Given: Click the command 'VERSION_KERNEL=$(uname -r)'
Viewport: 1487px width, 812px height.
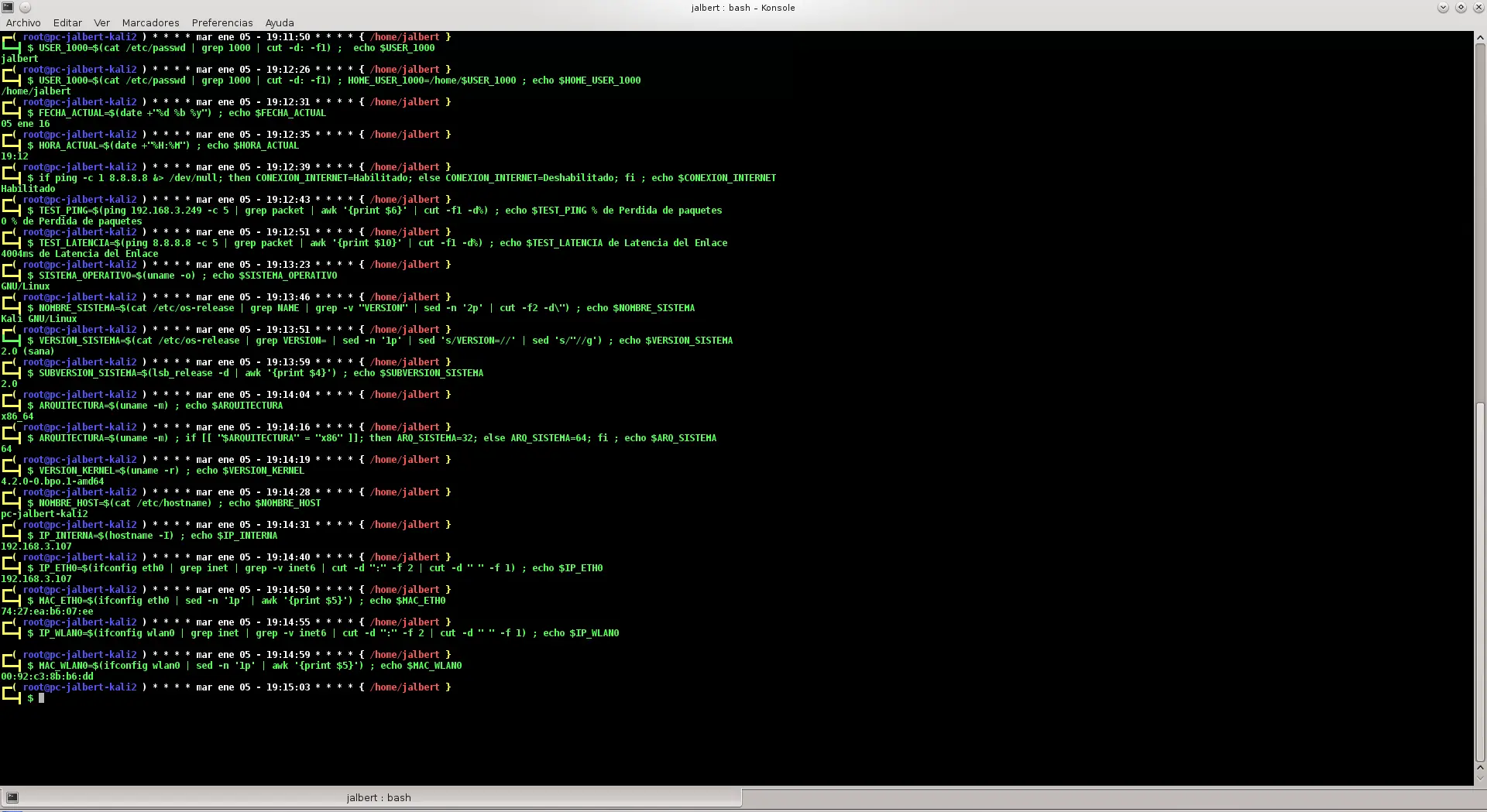Looking at the screenshot, I should [109, 470].
